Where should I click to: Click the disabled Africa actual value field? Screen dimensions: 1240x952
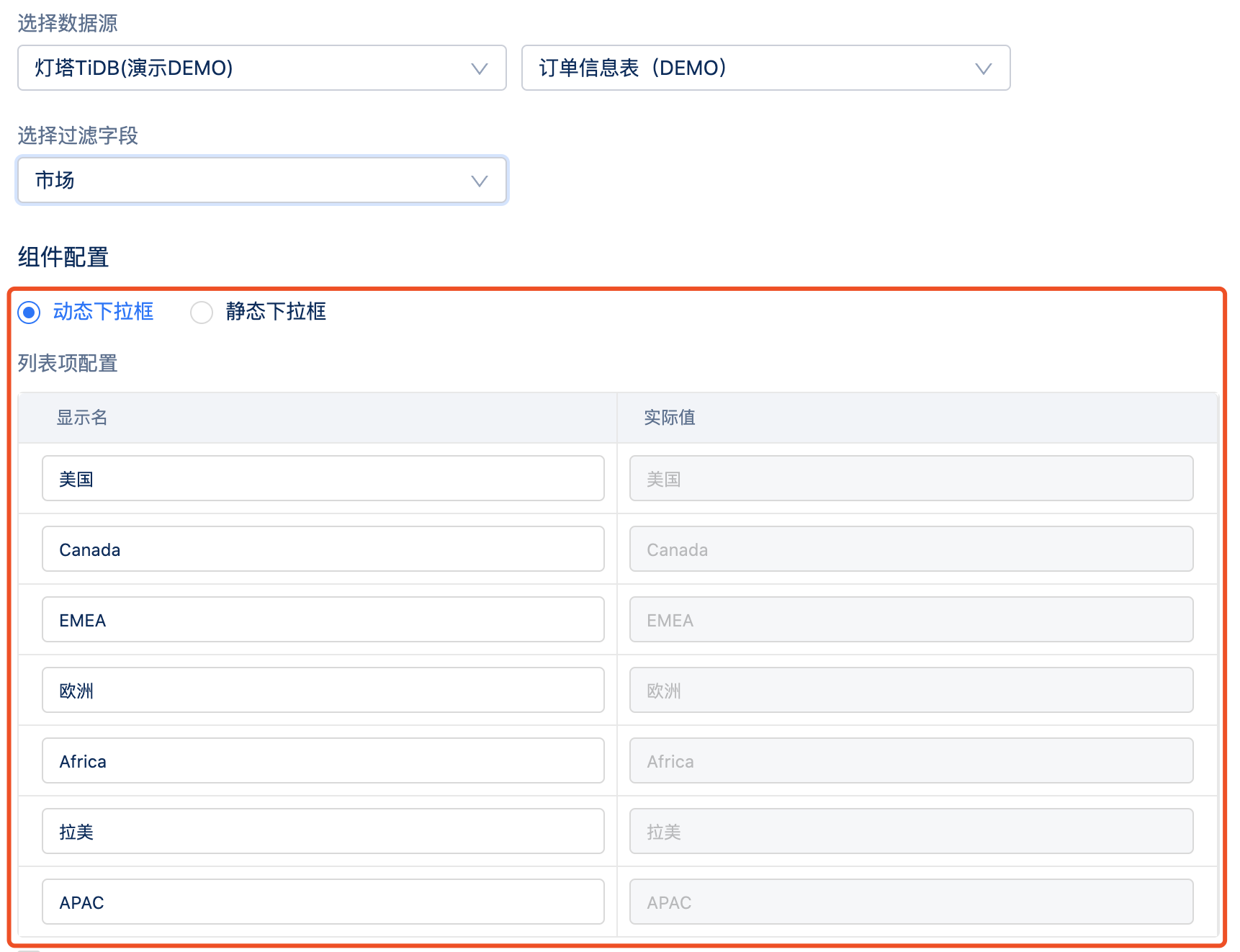click(912, 760)
